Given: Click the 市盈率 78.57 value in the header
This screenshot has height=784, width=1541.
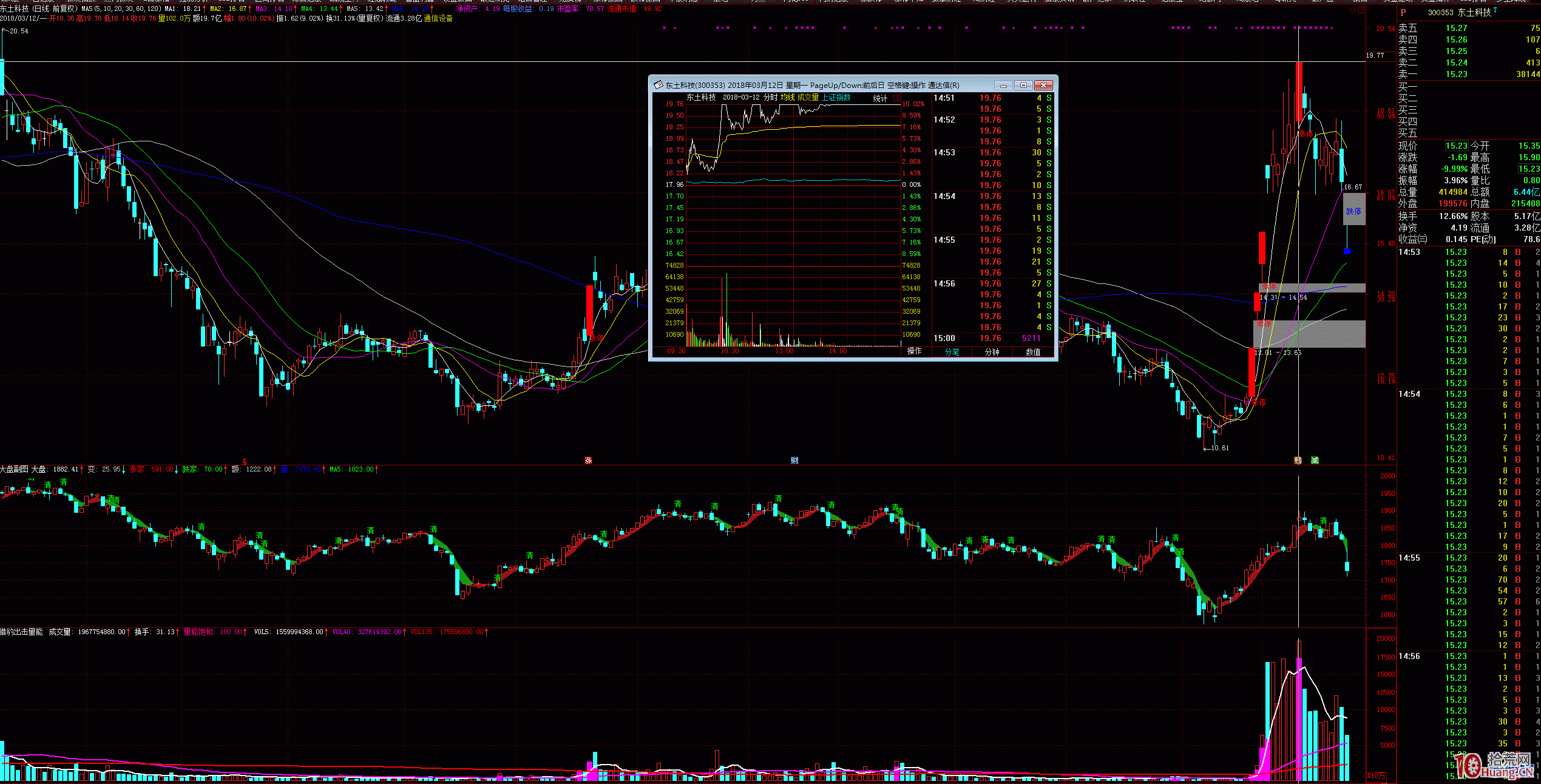Looking at the screenshot, I should tap(580, 9).
